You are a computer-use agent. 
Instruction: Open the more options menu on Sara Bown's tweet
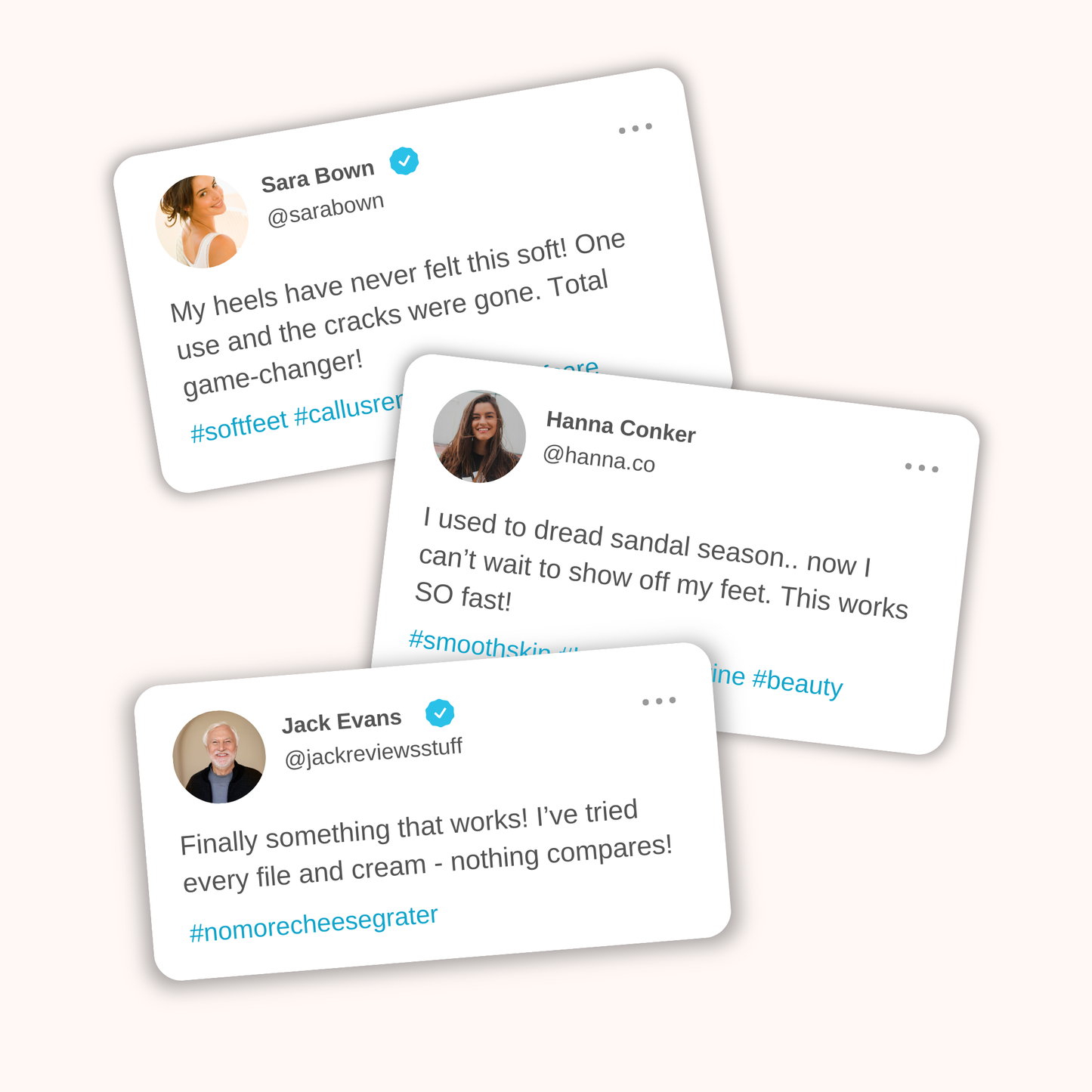click(635, 128)
